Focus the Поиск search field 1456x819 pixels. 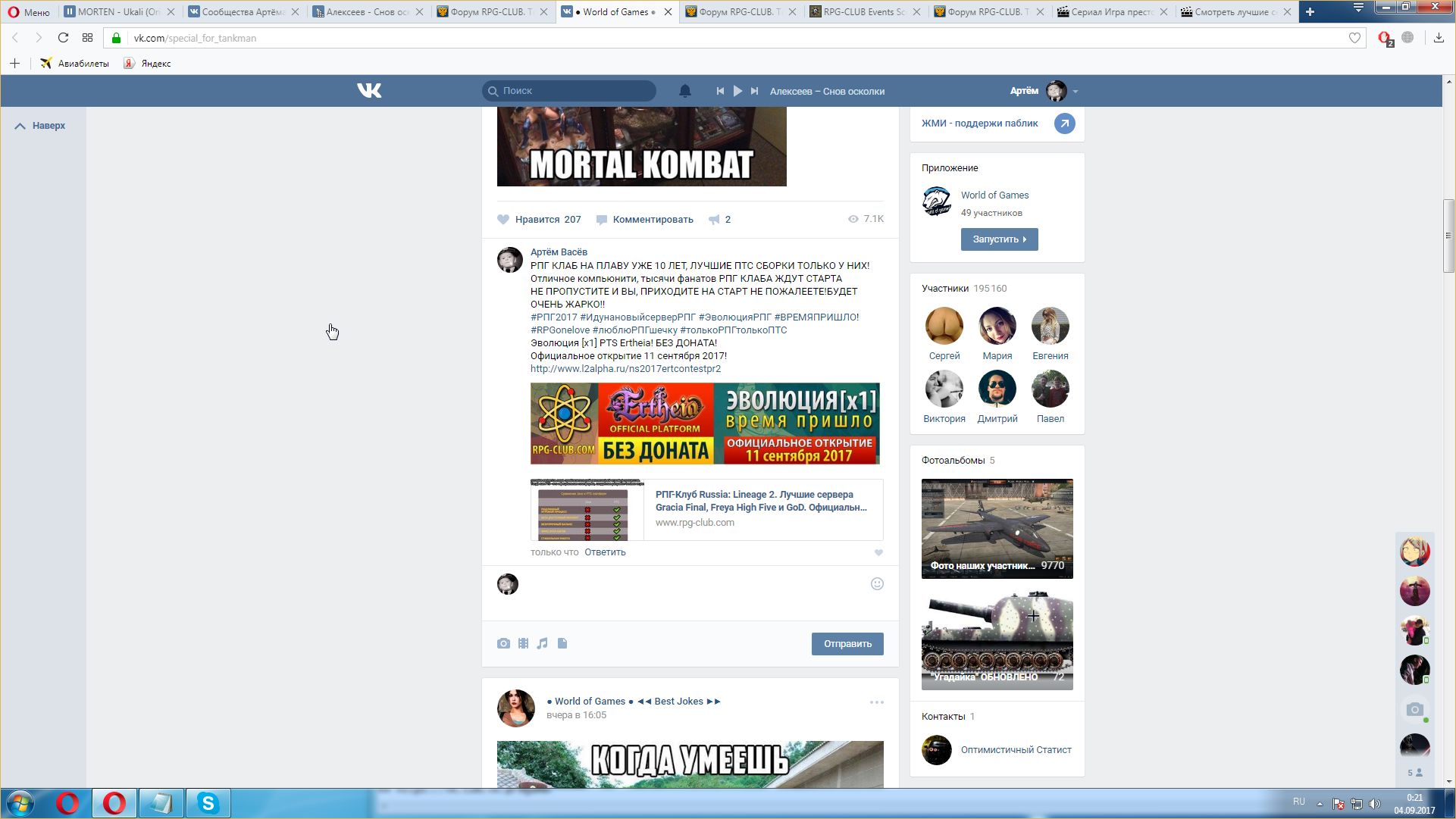pyautogui.click(x=568, y=91)
